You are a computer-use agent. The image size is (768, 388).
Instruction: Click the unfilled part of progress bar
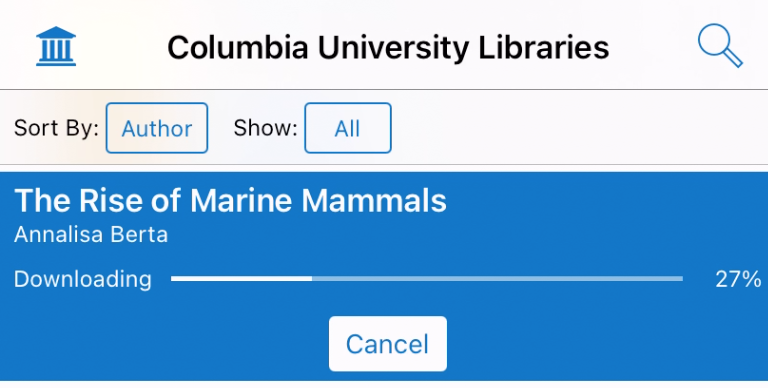tap(497, 279)
